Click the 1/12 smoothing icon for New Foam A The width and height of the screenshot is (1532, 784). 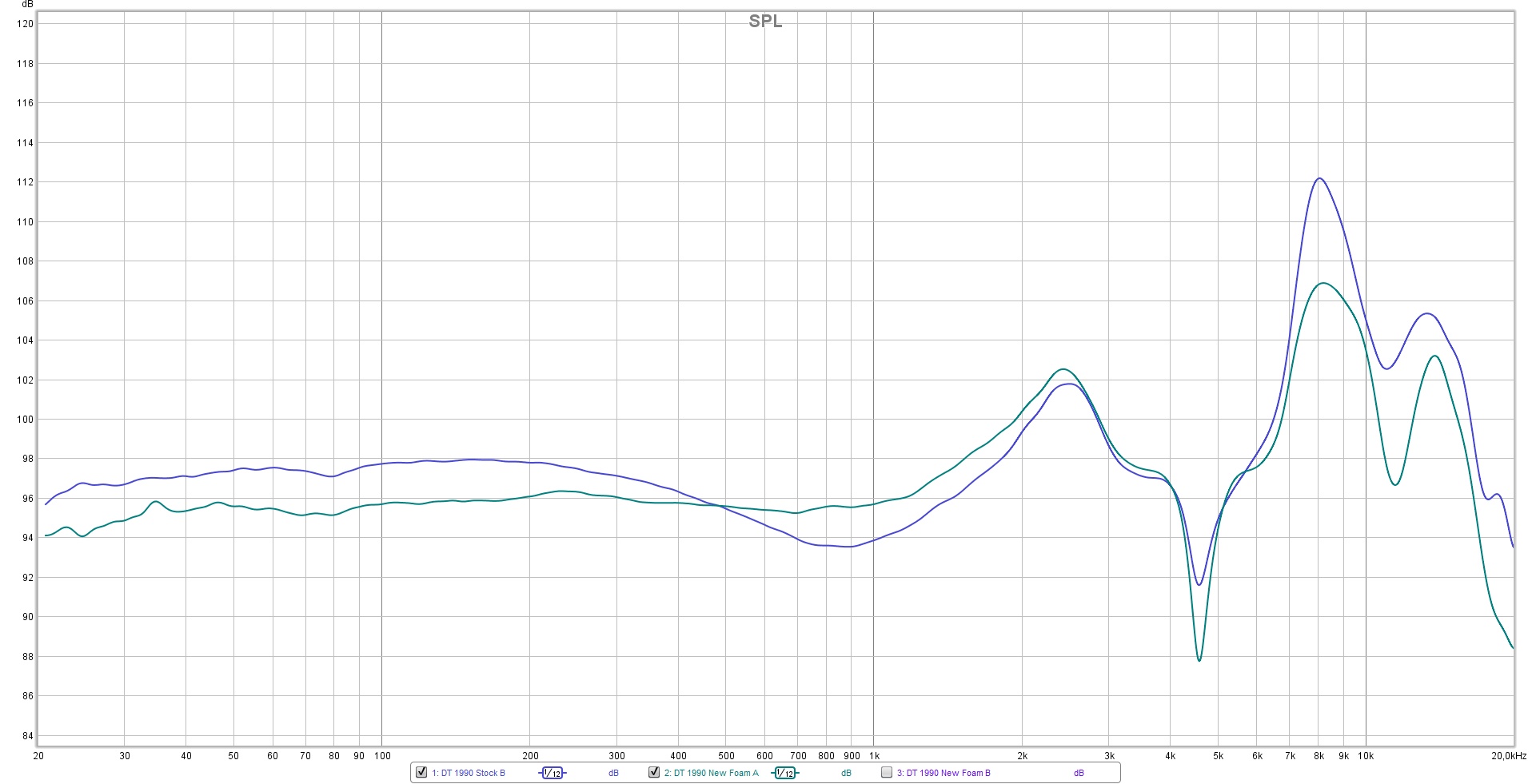point(785,773)
